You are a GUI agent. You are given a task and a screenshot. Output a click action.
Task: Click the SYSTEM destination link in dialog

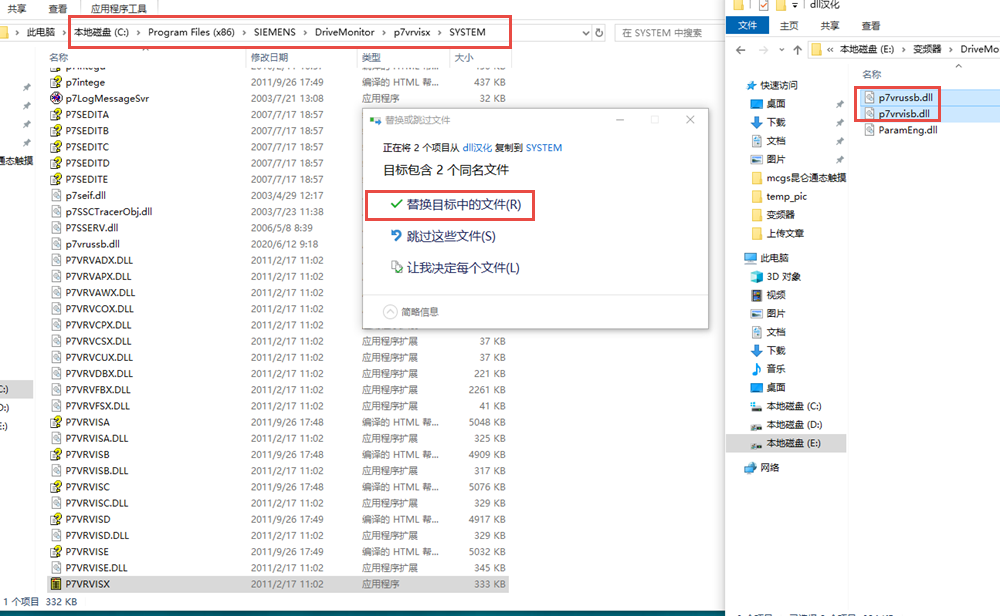pyautogui.click(x=544, y=147)
